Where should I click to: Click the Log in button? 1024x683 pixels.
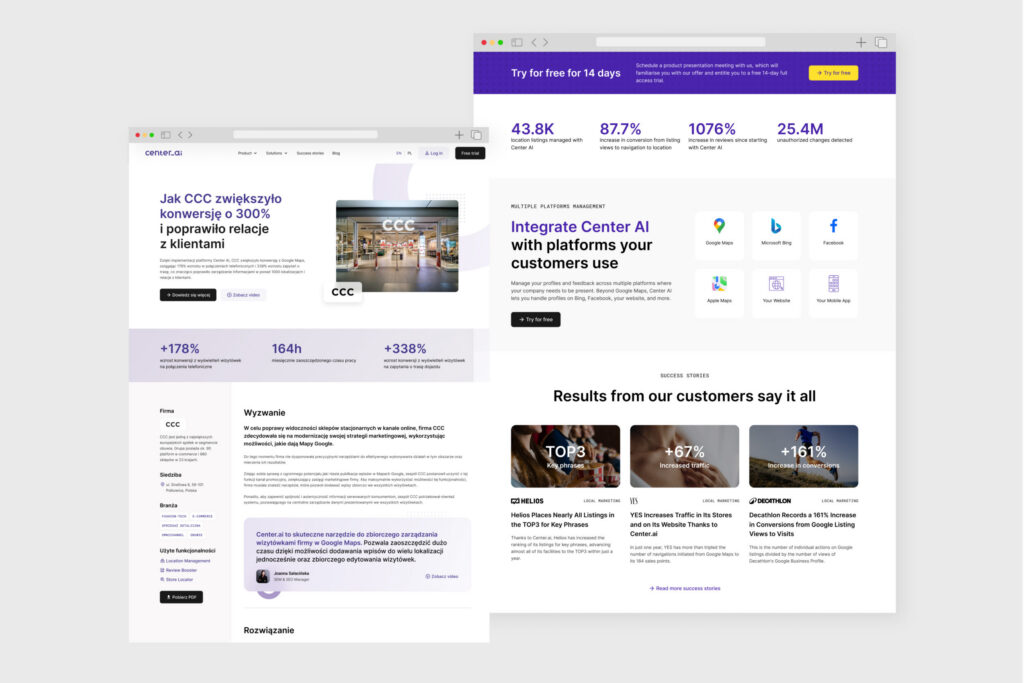(x=434, y=153)
